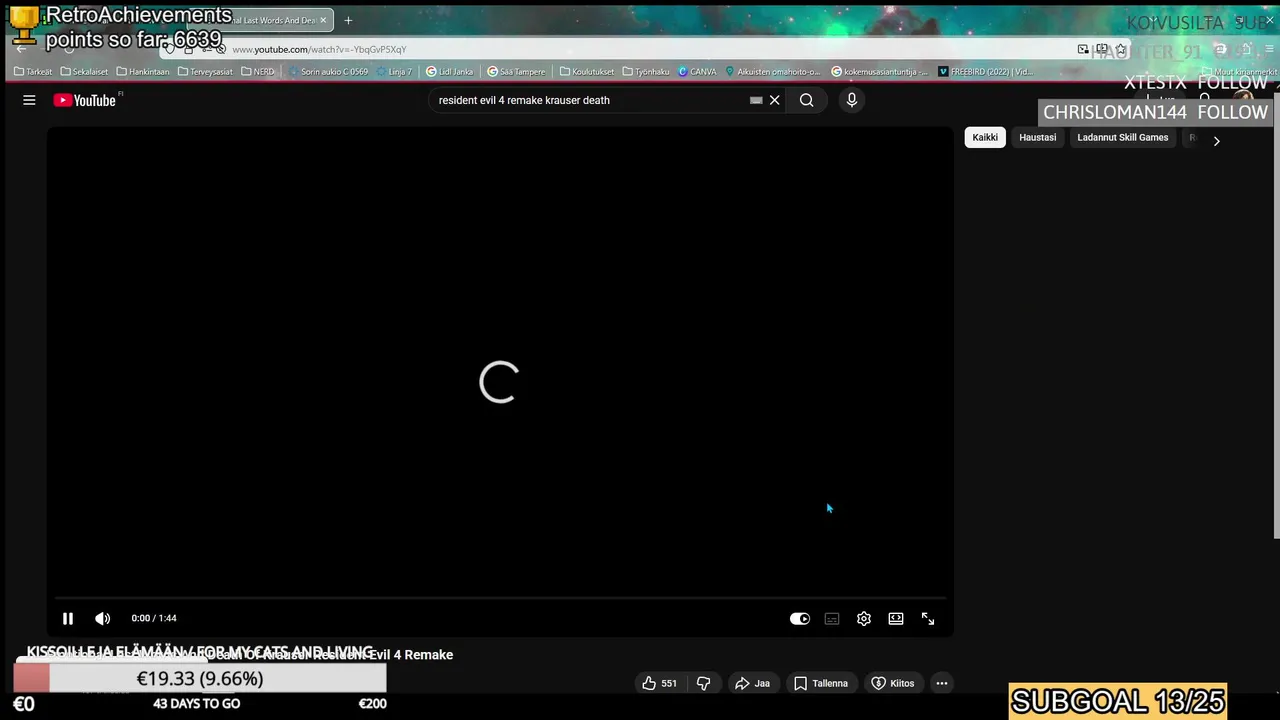1280x720 pixels.
Task: Switch to theater mode
Action: pyautogui.click(x=896, y=619)
